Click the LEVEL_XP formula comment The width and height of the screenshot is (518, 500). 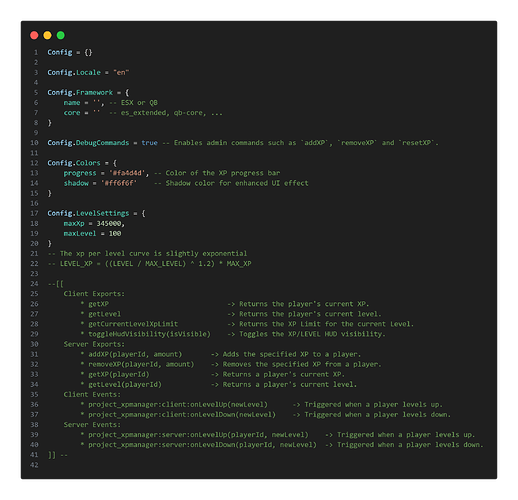tap(149, 264)
